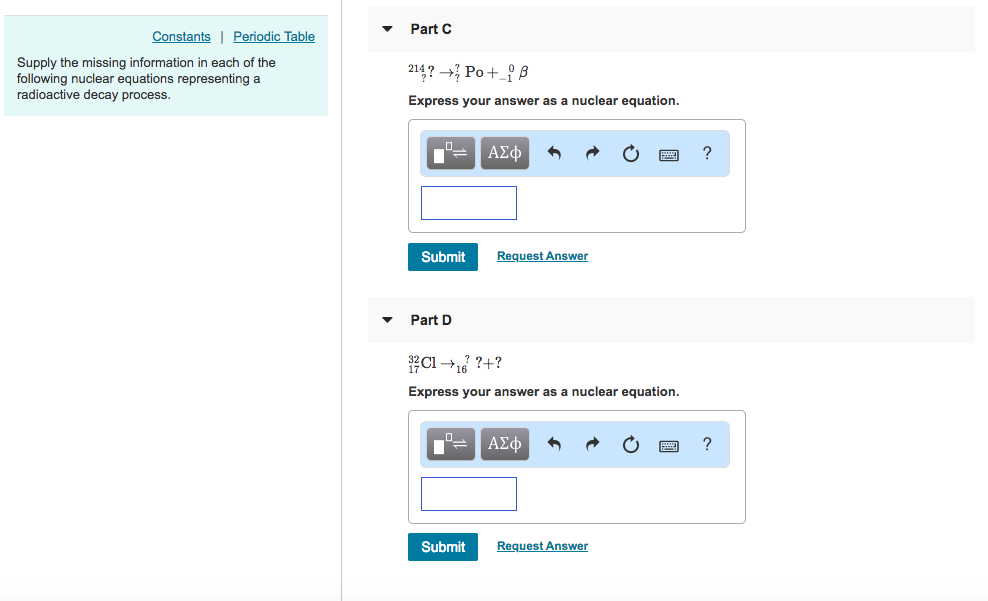Open the keyboard shortcuts icon in Part D
This screenshot has width=988, height=601.
point(668,444)
